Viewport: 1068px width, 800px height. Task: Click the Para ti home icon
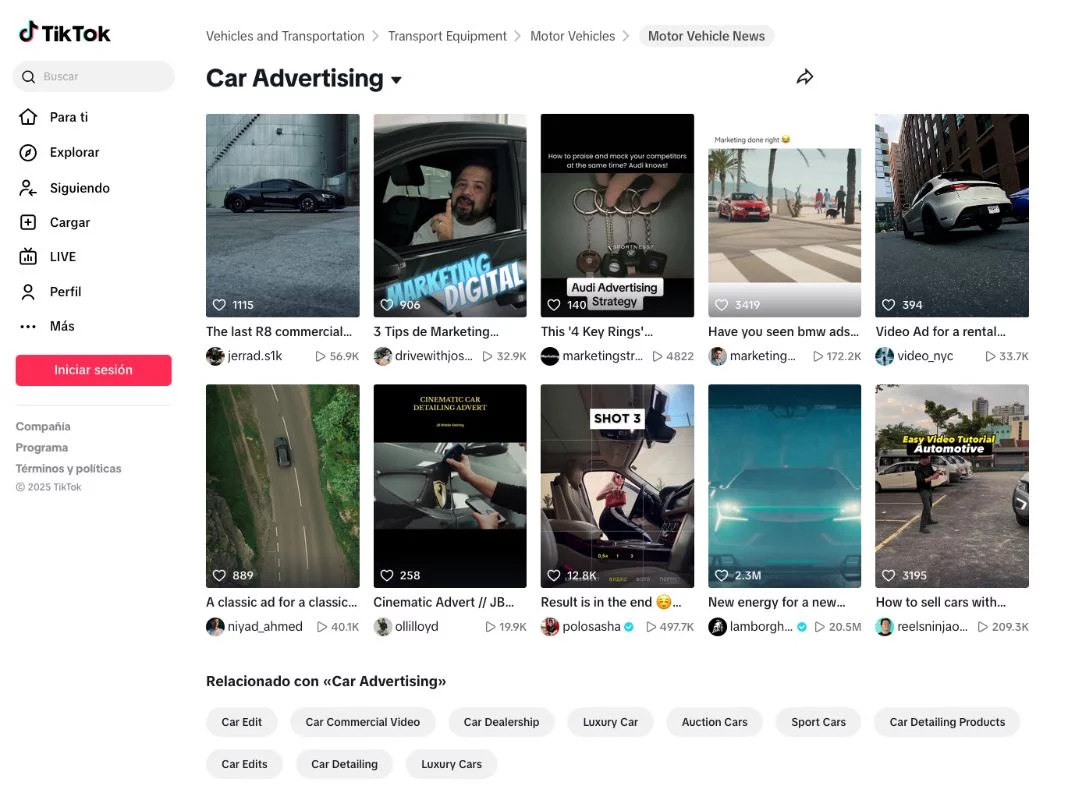[28, 117]
